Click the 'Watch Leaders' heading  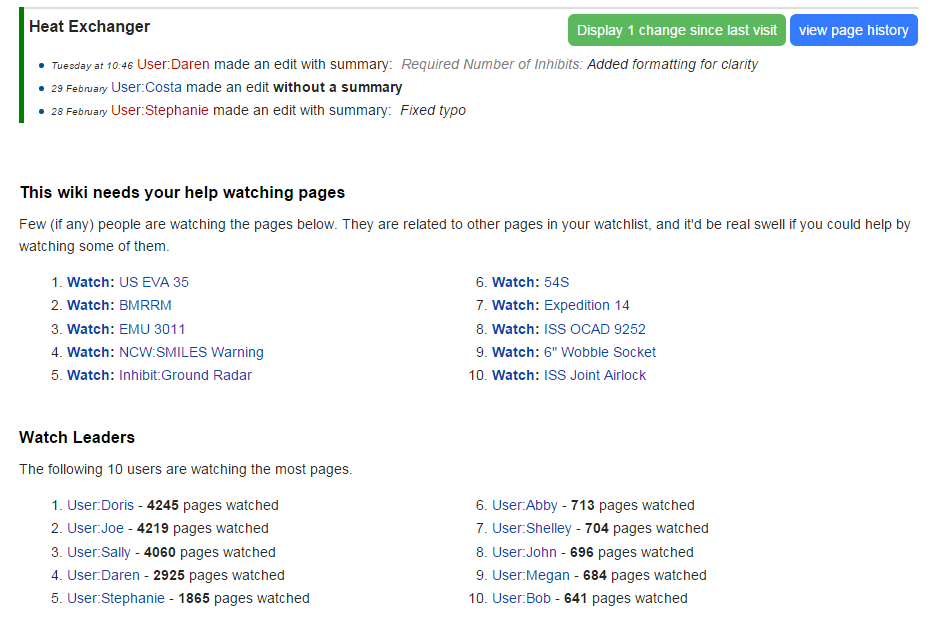pyautogui.click(x=77, y=437)
